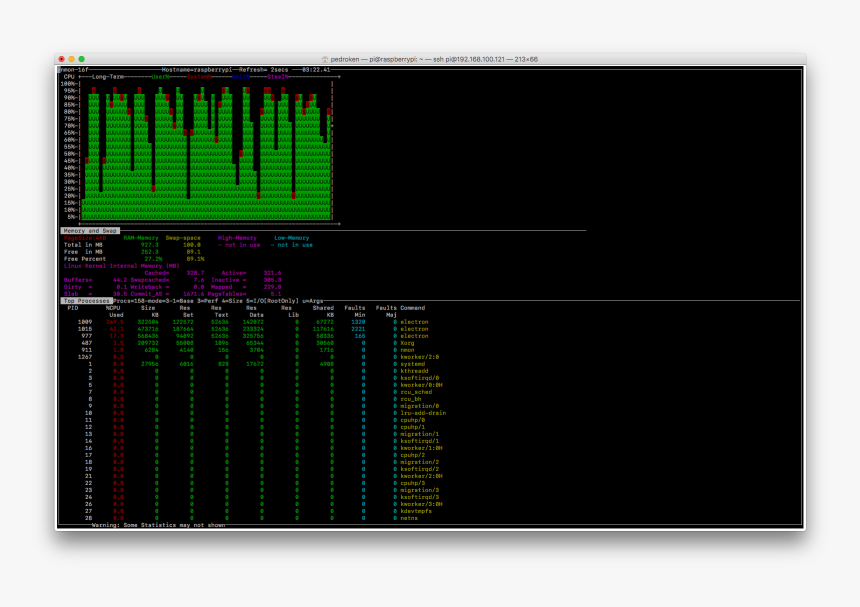
Task: Click the 'ksoftirqd/0' process command
Action: click(x=420, y=378)
